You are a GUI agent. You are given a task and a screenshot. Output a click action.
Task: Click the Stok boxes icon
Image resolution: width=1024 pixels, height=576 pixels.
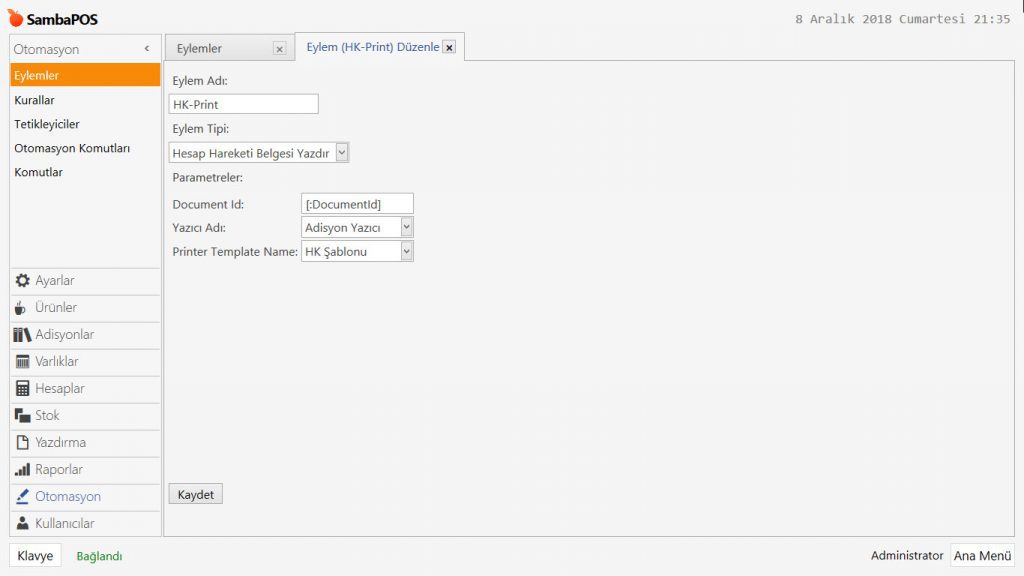coord(22,416)
